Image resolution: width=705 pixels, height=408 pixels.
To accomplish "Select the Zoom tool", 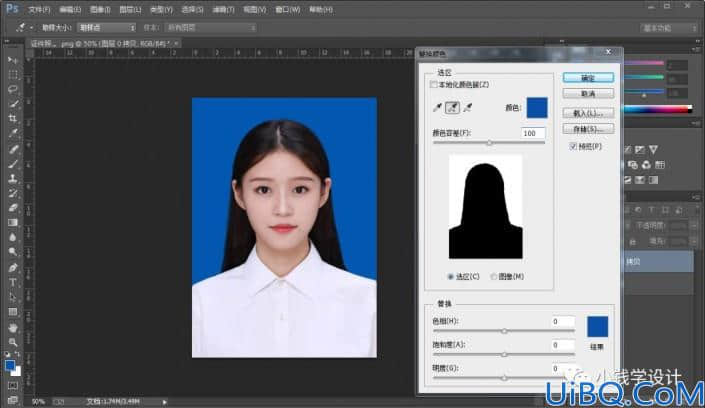I will coord(13,342).
